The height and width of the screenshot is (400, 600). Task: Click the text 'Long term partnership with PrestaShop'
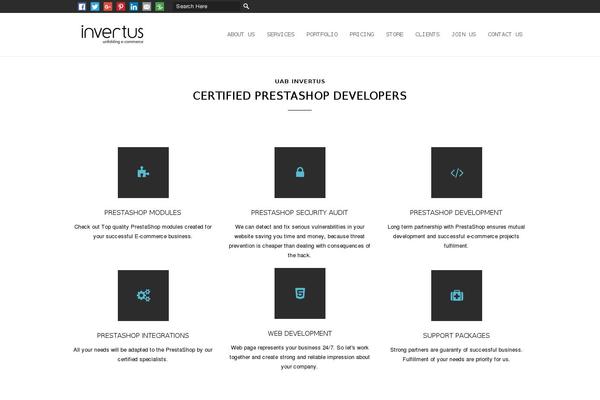pyautogui.click(x=436, y=227)
